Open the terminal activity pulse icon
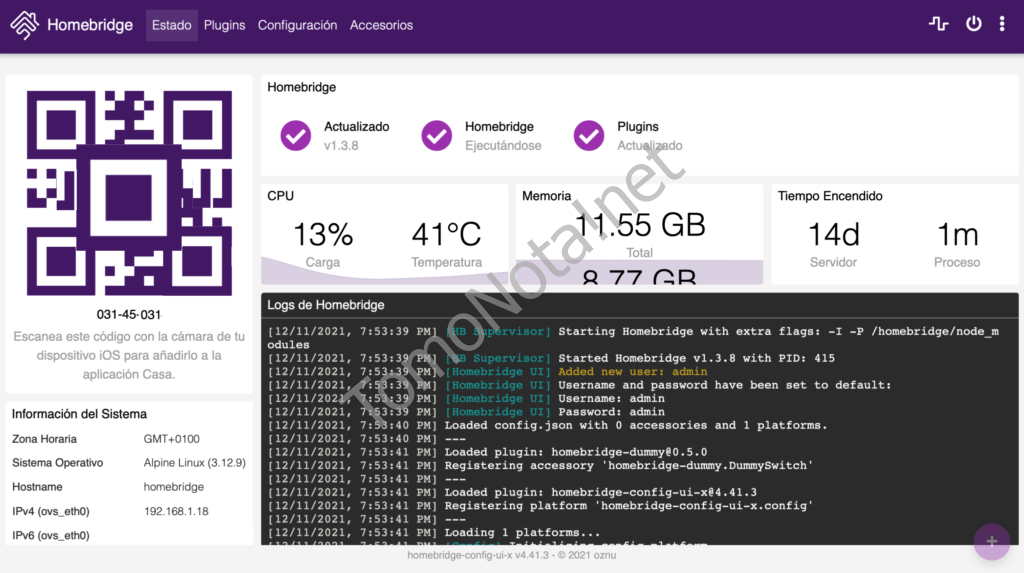This screenshot has height=573, width=1024. pyautogui.click(x=938, y=24)
